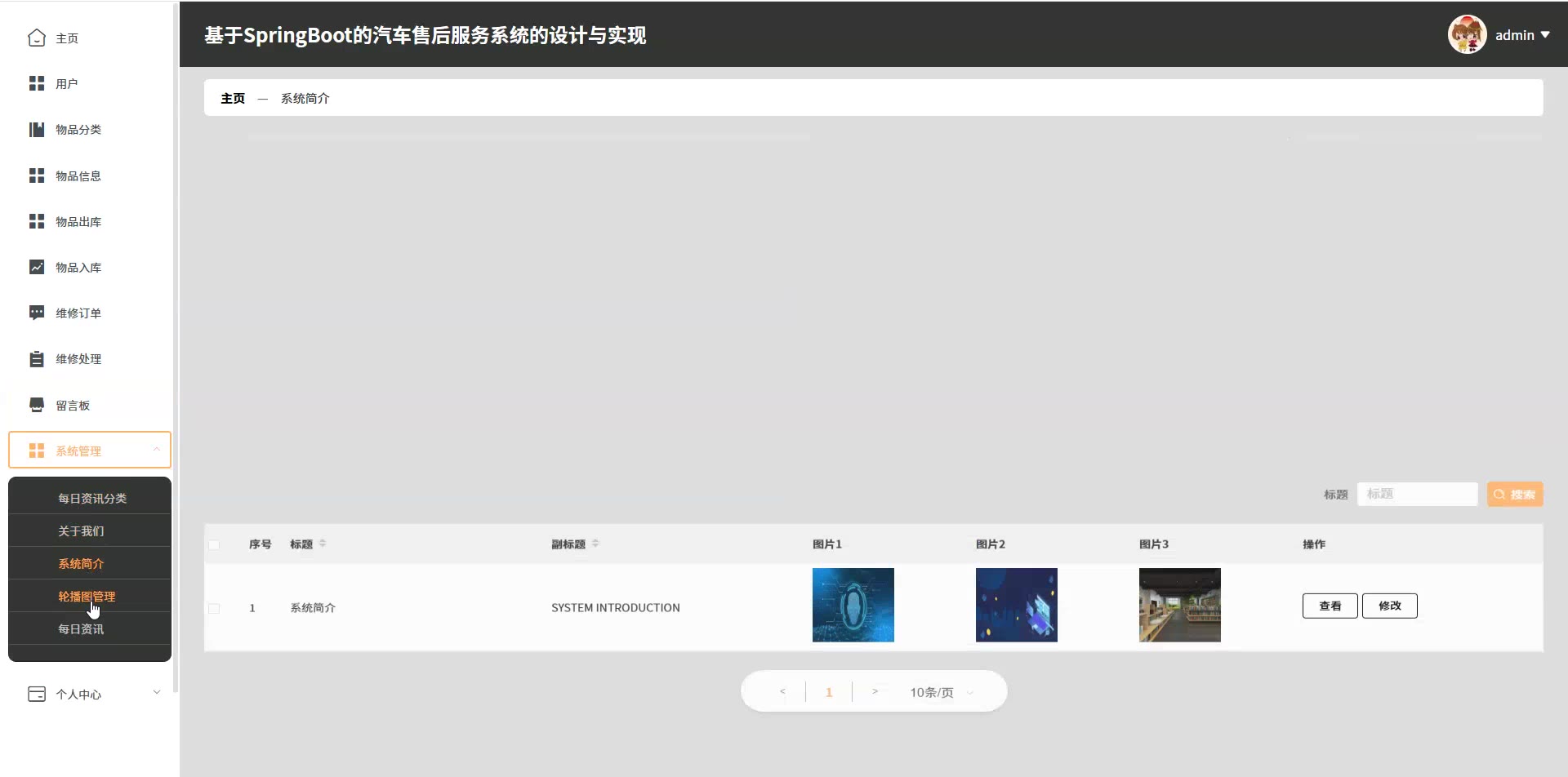Click the home icon in the sidebar

tap(37, 38)
